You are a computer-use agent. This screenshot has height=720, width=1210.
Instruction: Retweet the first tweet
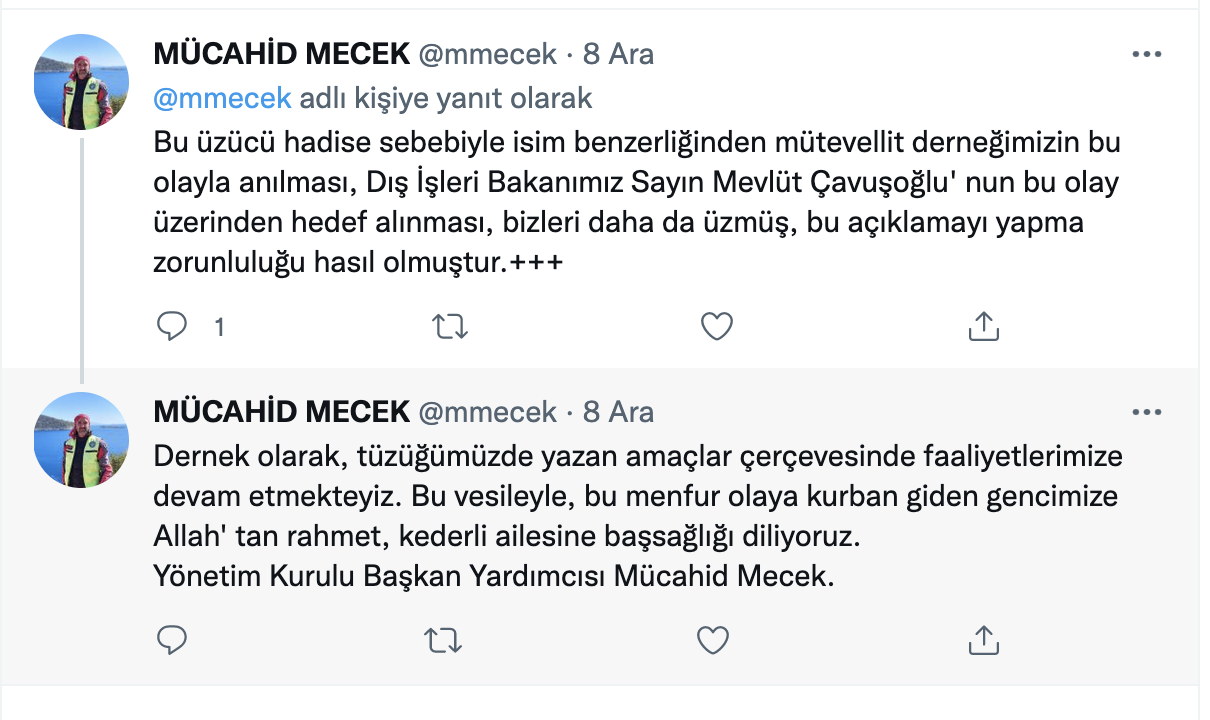(x=450, y=326)
